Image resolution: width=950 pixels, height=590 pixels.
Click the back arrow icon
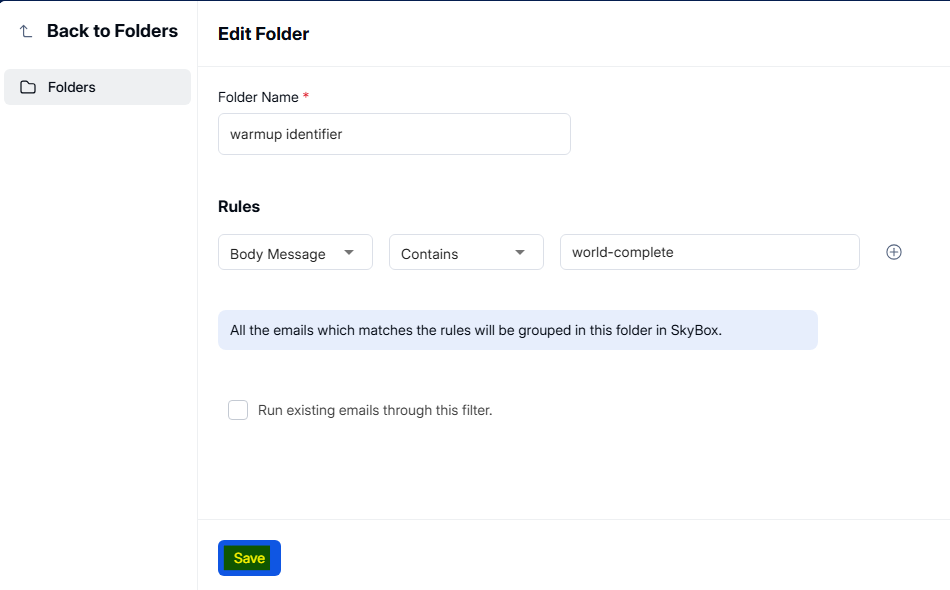(x=26, y=32)
